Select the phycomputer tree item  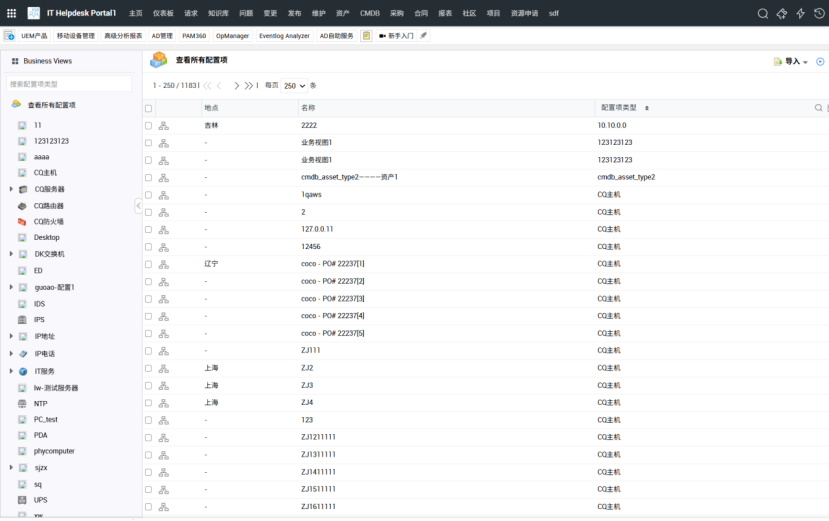click(x=54, y=452)
